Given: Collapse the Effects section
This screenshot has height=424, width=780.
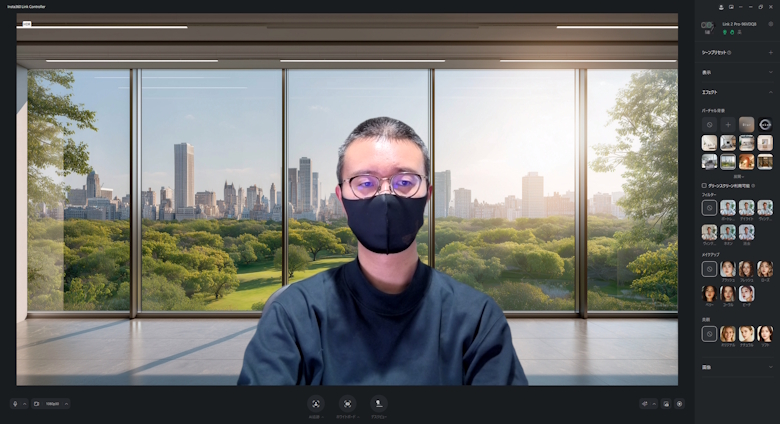Looking at the screenshot, I should 769,92.
